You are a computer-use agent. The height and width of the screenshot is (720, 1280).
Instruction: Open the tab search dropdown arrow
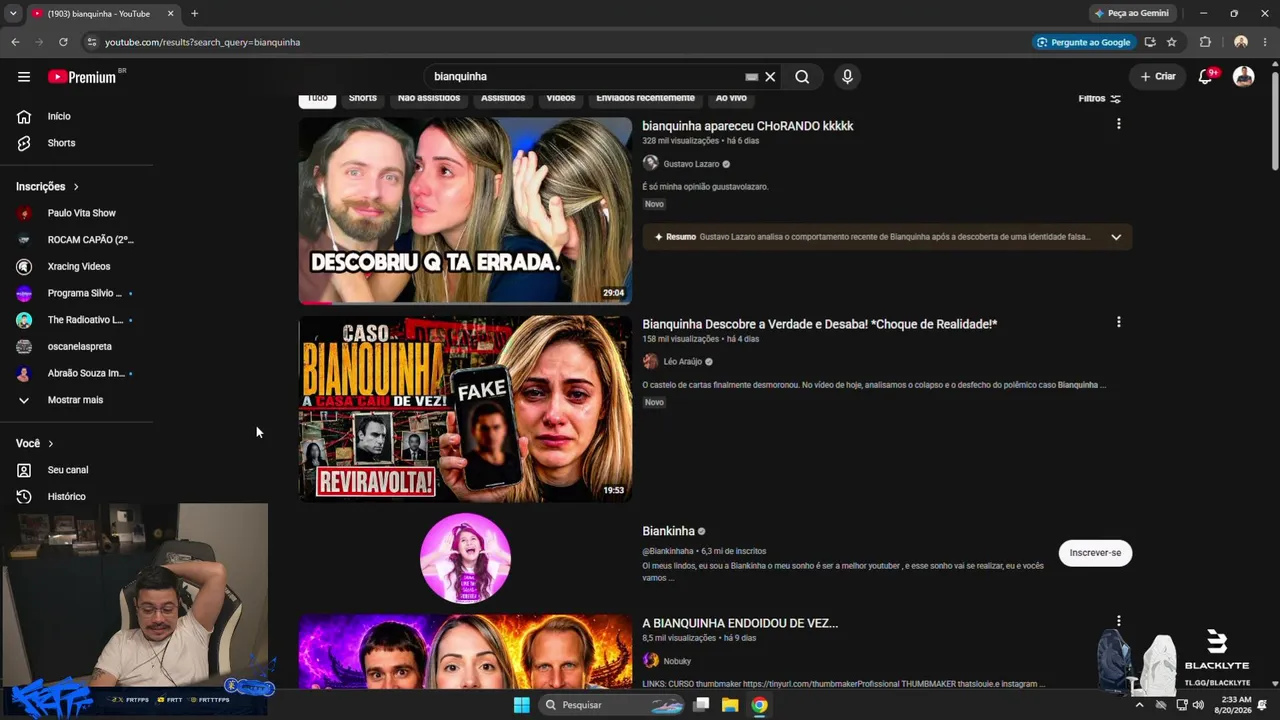(x=13, y=14)
